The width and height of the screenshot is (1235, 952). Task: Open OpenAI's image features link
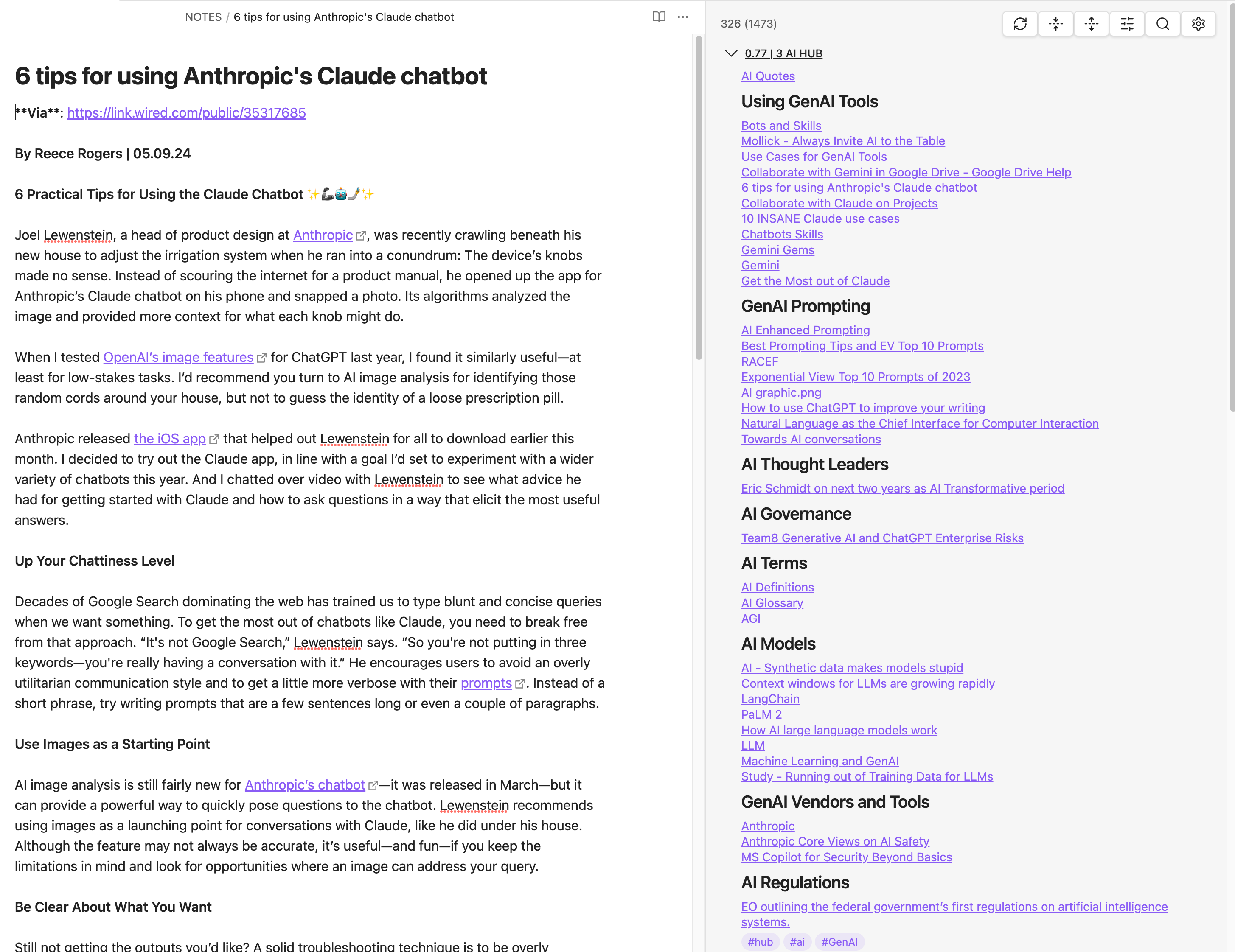click(x=178, y=357)
